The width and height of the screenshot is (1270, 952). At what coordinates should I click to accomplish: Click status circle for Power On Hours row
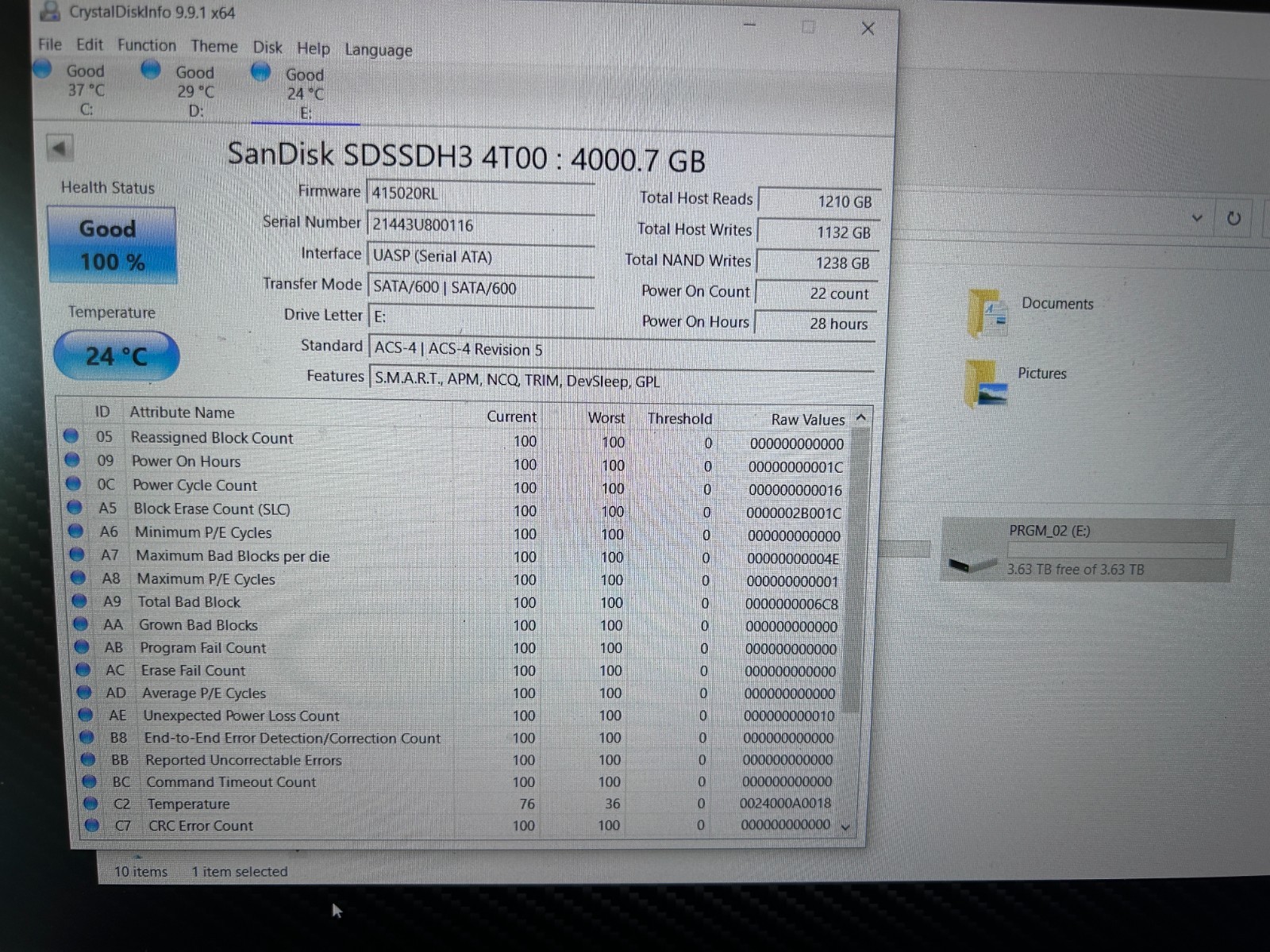tap(72, 459)
